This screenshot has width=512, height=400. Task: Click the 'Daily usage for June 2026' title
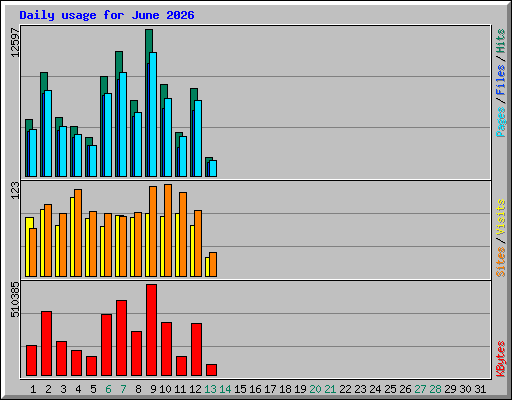click(107, 15)
